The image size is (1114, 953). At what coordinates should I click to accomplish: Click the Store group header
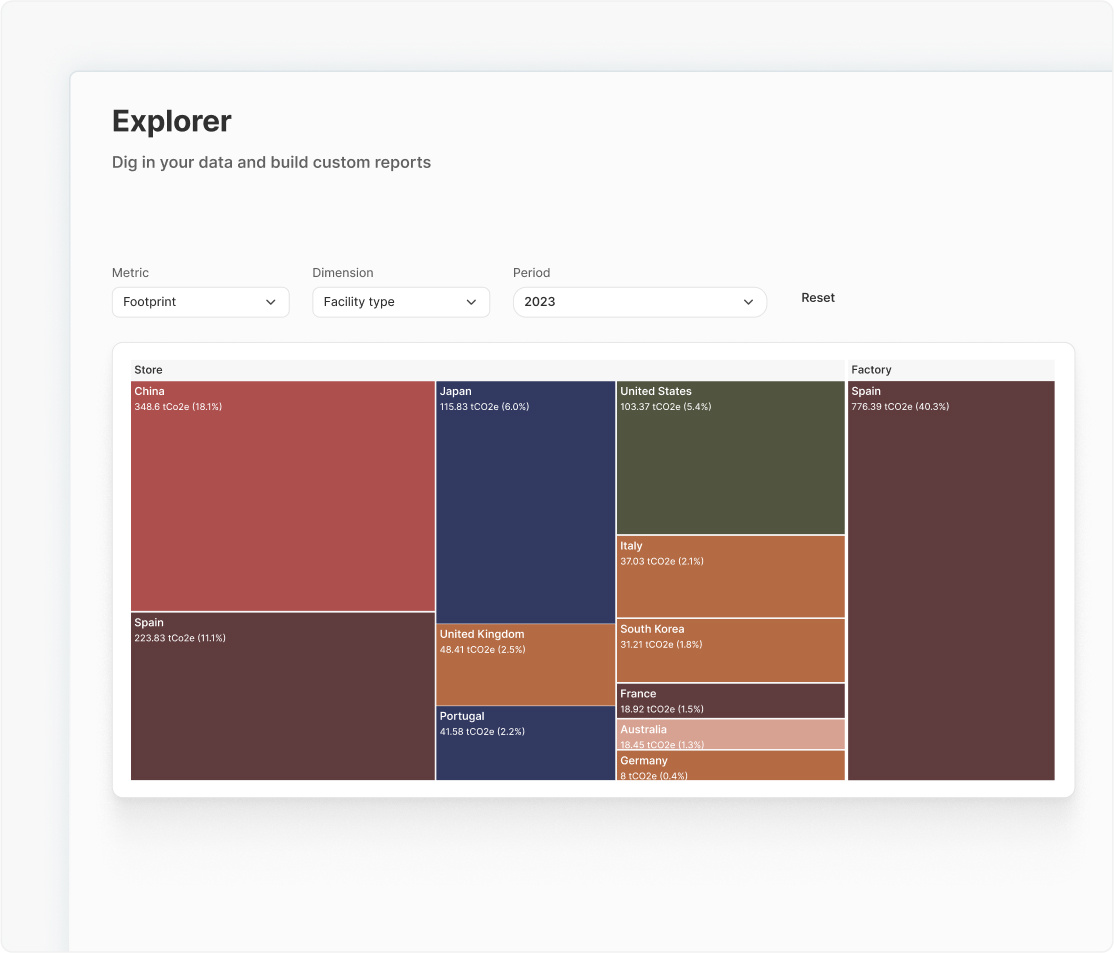pyautogui.click(x=487, y=370)
